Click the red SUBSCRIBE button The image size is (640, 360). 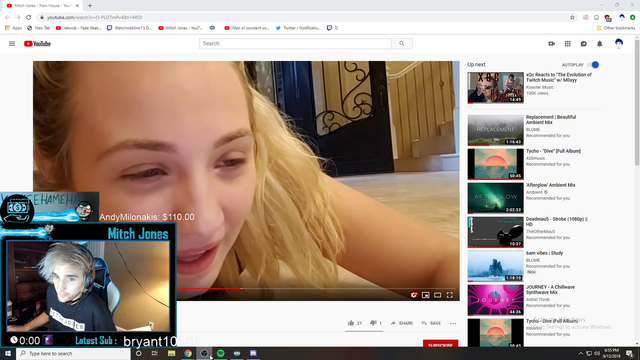pyautogui.click(x=440, y=344)
